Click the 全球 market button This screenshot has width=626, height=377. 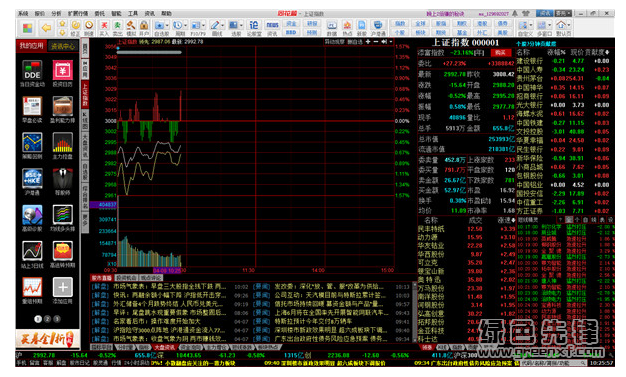[x=420, y=24]
